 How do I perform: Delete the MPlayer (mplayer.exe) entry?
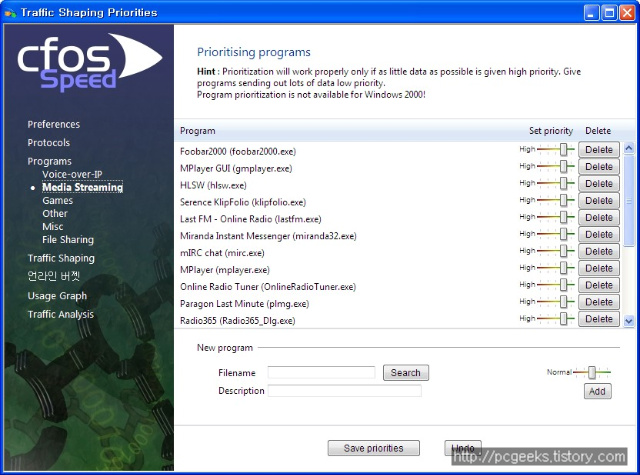[x=599, y=269]
